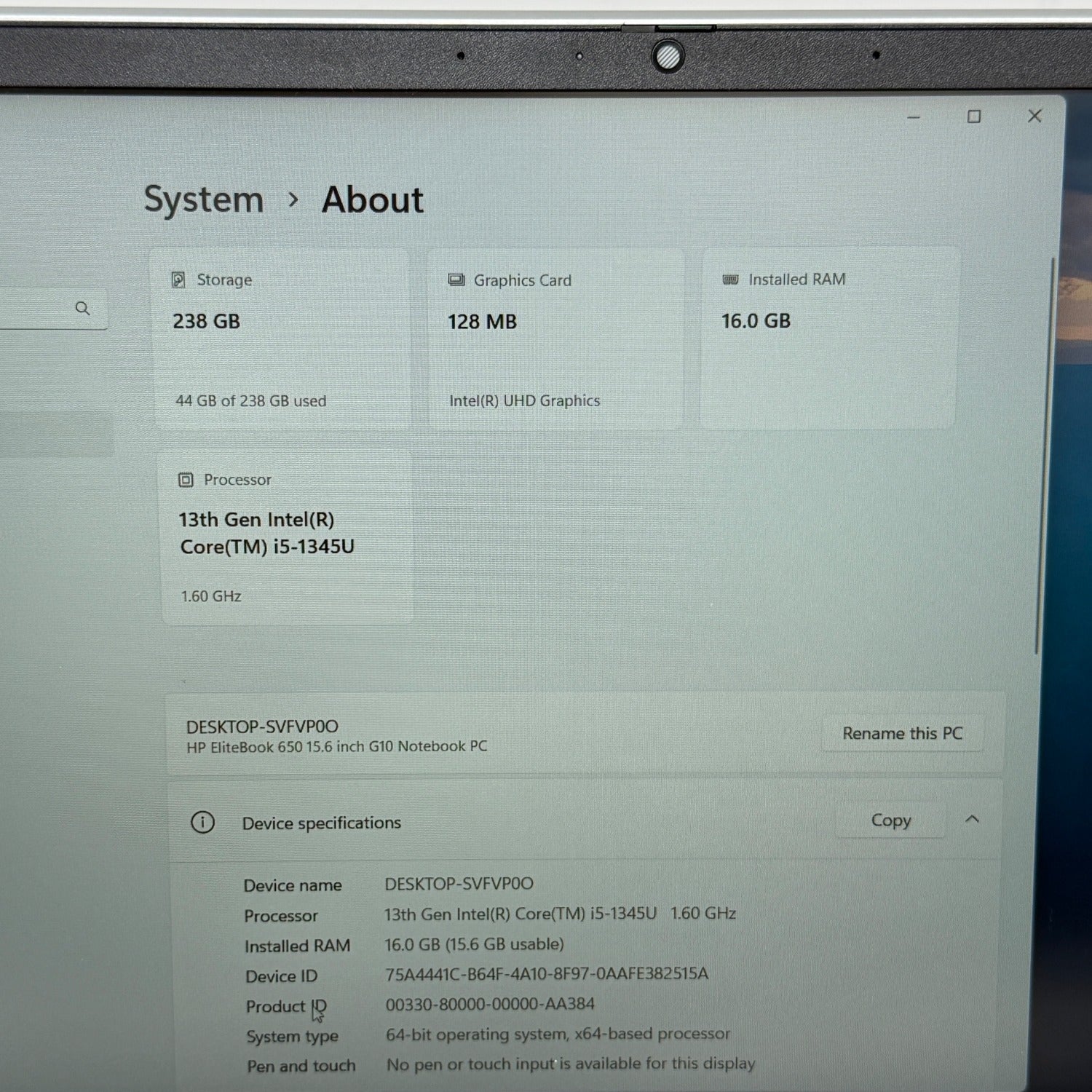Image resolution: width=1092 pixels, height=1092 pixels.
Task: Click the settings search field
Action: (x=52, y=309)
